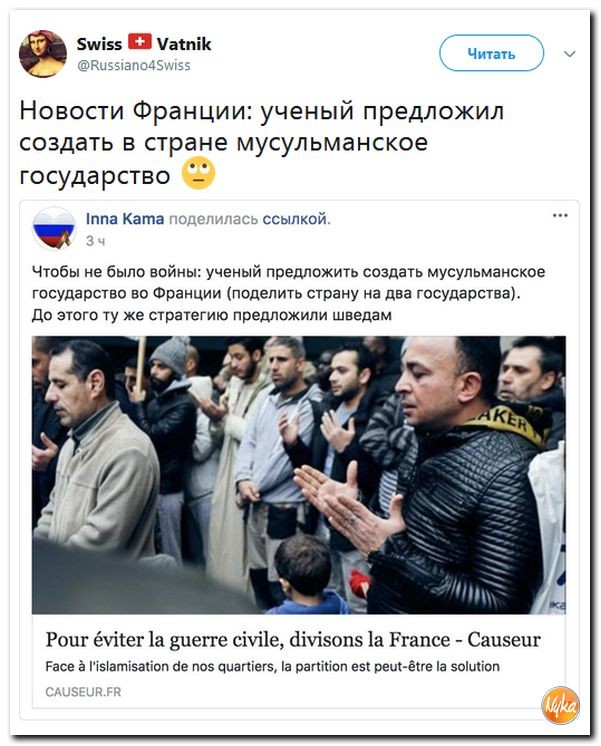601x746 pixels.
Task: Open the Mona Lisa profile avatar
Action: pyautogui.click(x=43, y=54)
